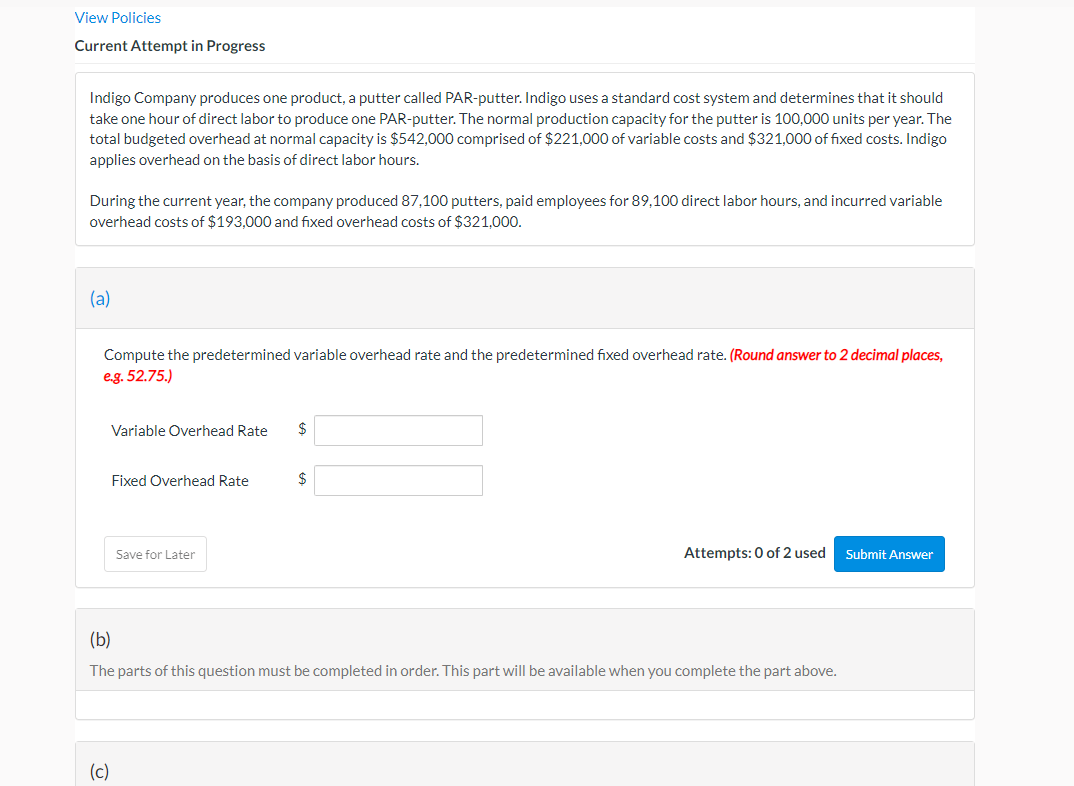Click the Save for Later button
Image resolution: width=1074 pixels, height=786 pixels.
point(155,553)
